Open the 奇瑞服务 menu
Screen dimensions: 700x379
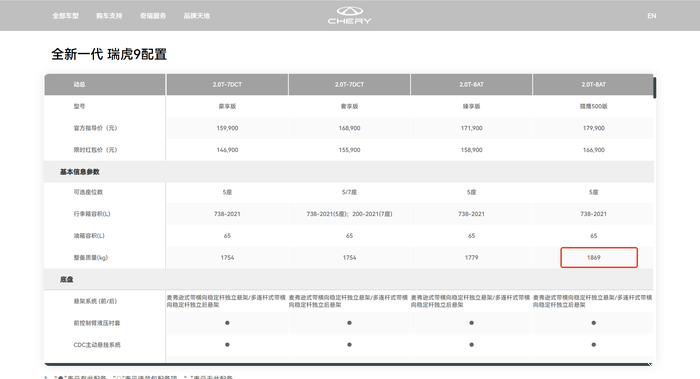tap(153, 16)
